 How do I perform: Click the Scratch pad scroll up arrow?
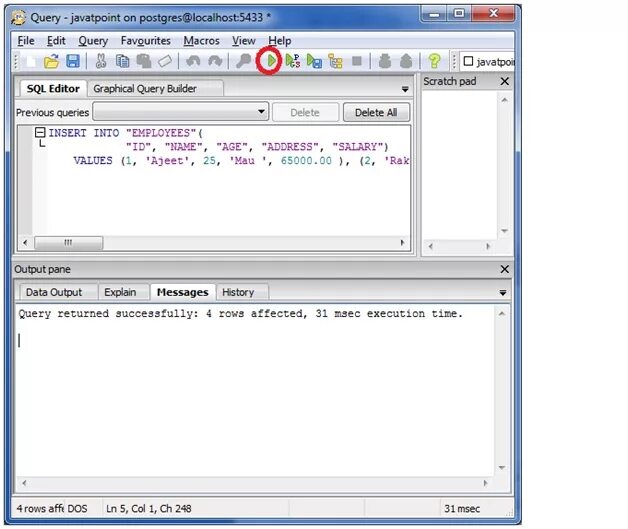tap(505, 99)
